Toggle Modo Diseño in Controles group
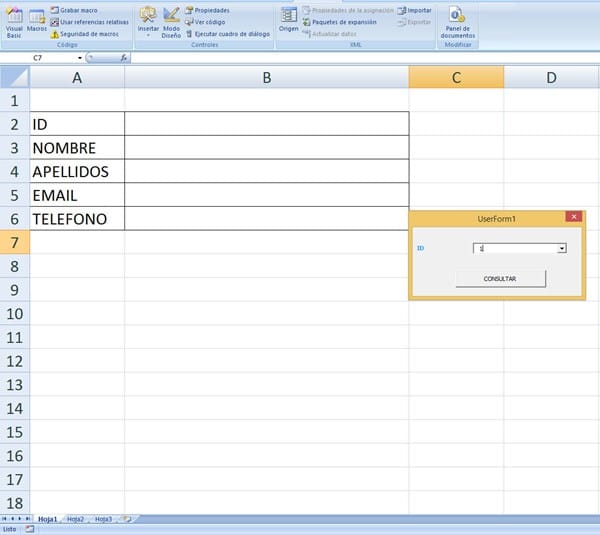 [171, 20]
